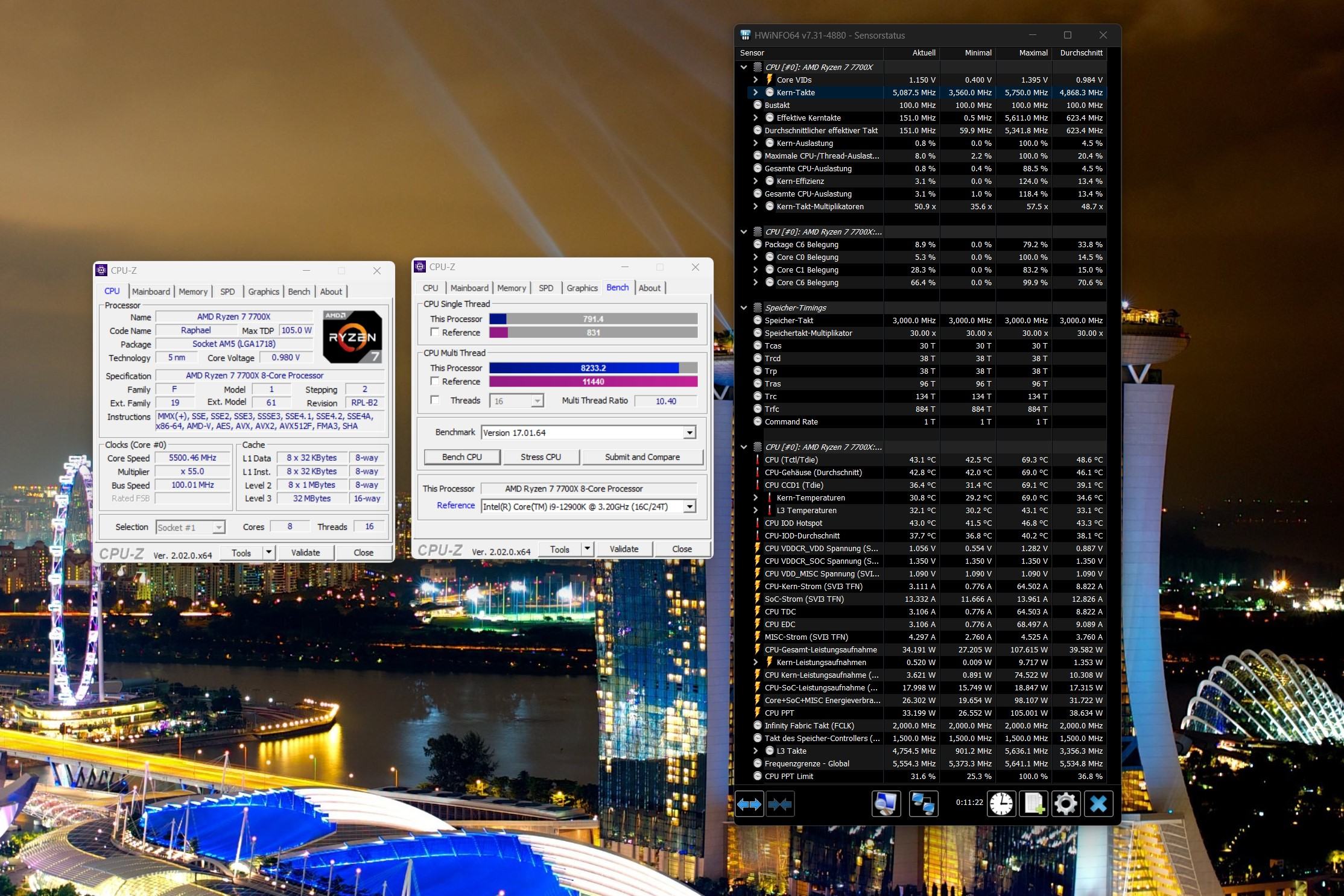Enable Reference checkbox under CPU Single Thread
Image resolution: width=1344 pixels, height=896 pixels.
click(434, 332)
